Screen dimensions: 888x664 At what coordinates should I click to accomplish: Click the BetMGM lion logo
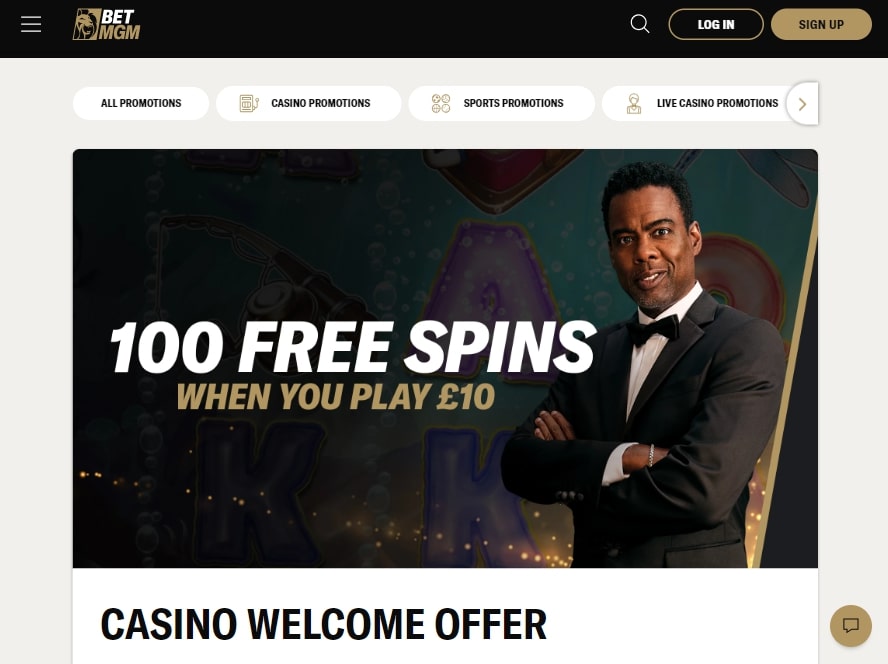pos(86,24)
